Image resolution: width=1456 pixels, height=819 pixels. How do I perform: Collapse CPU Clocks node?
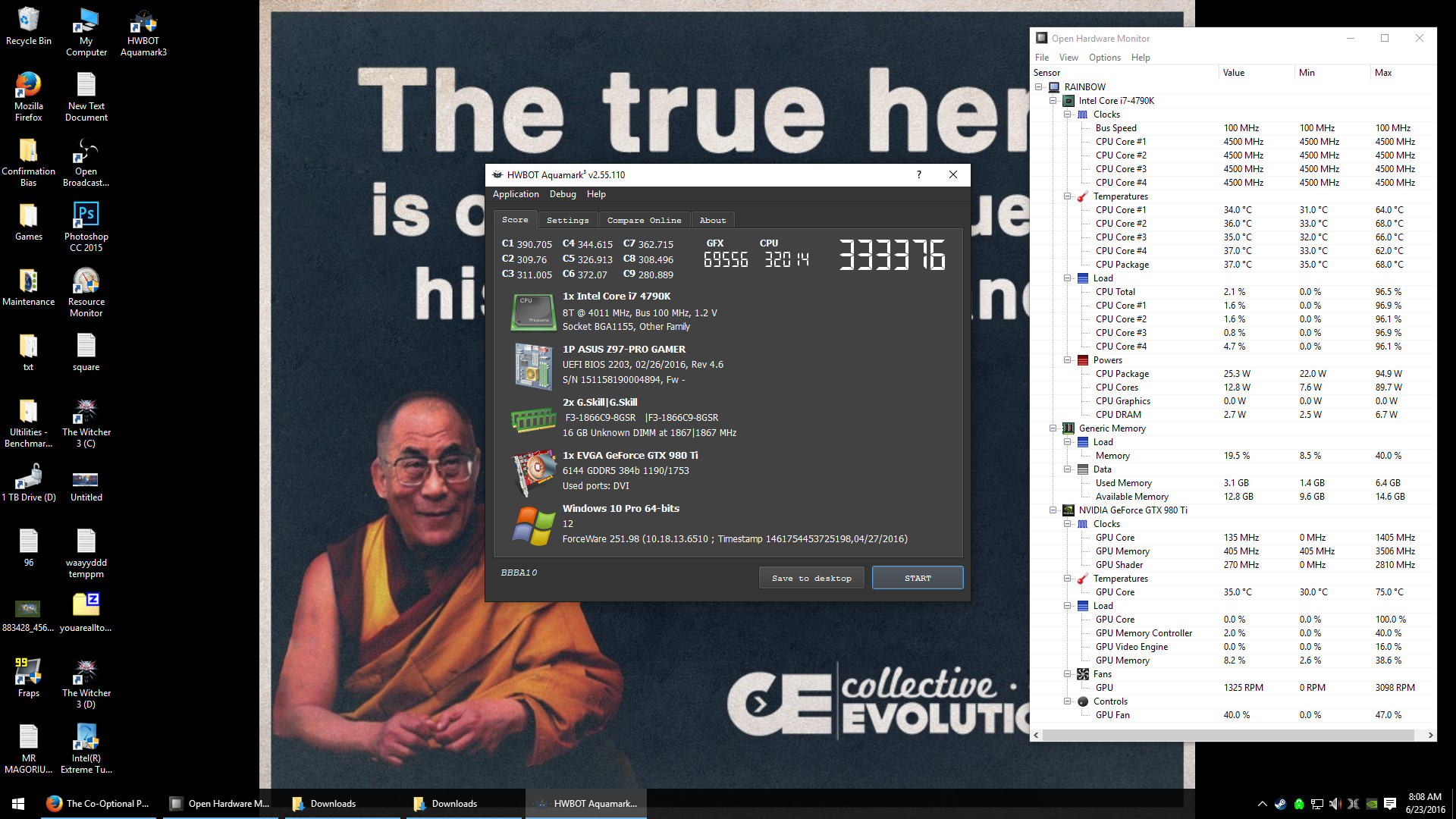[x=1068, y=115]
